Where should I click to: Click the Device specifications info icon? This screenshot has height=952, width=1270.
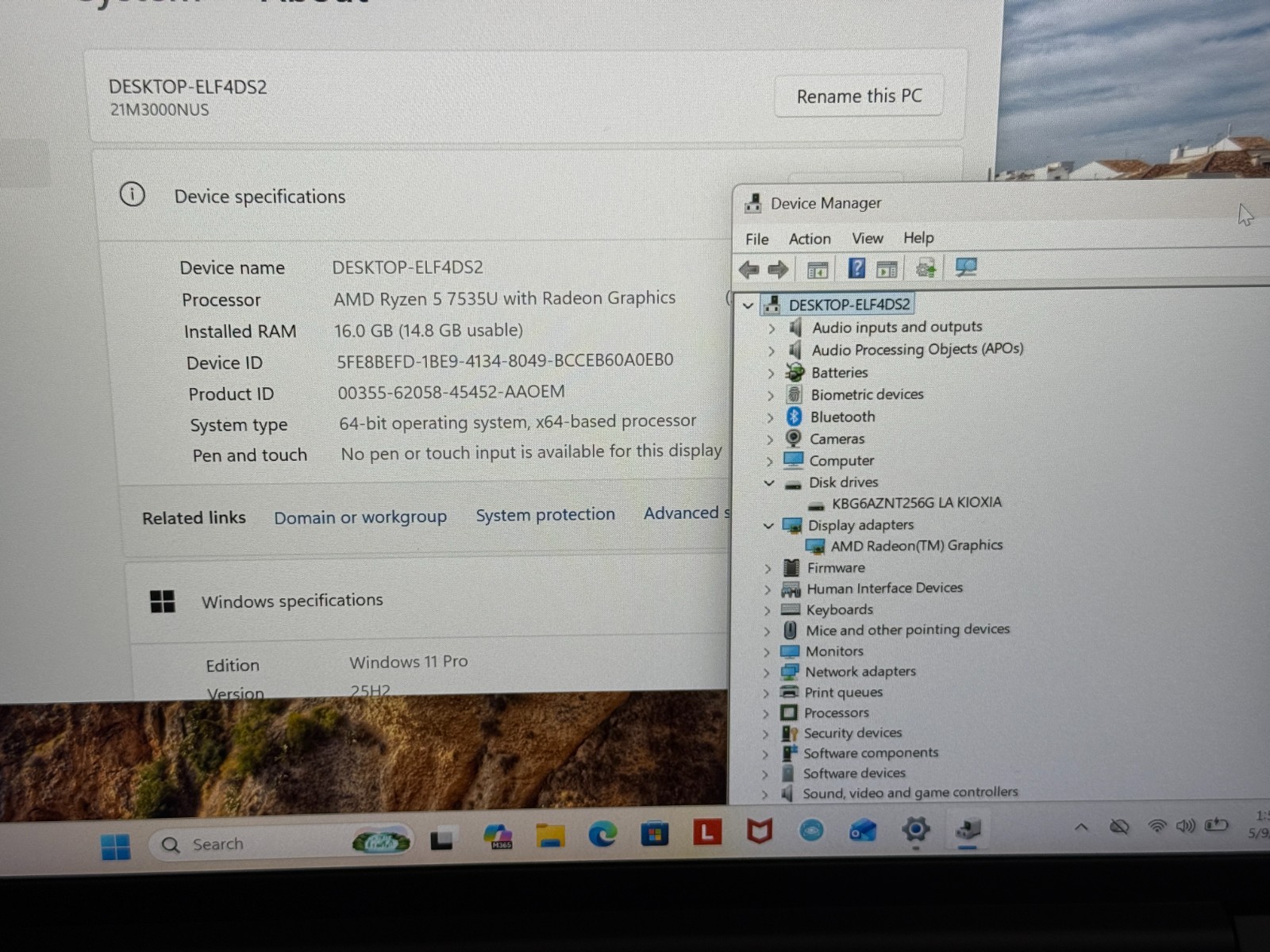(133, 194)
